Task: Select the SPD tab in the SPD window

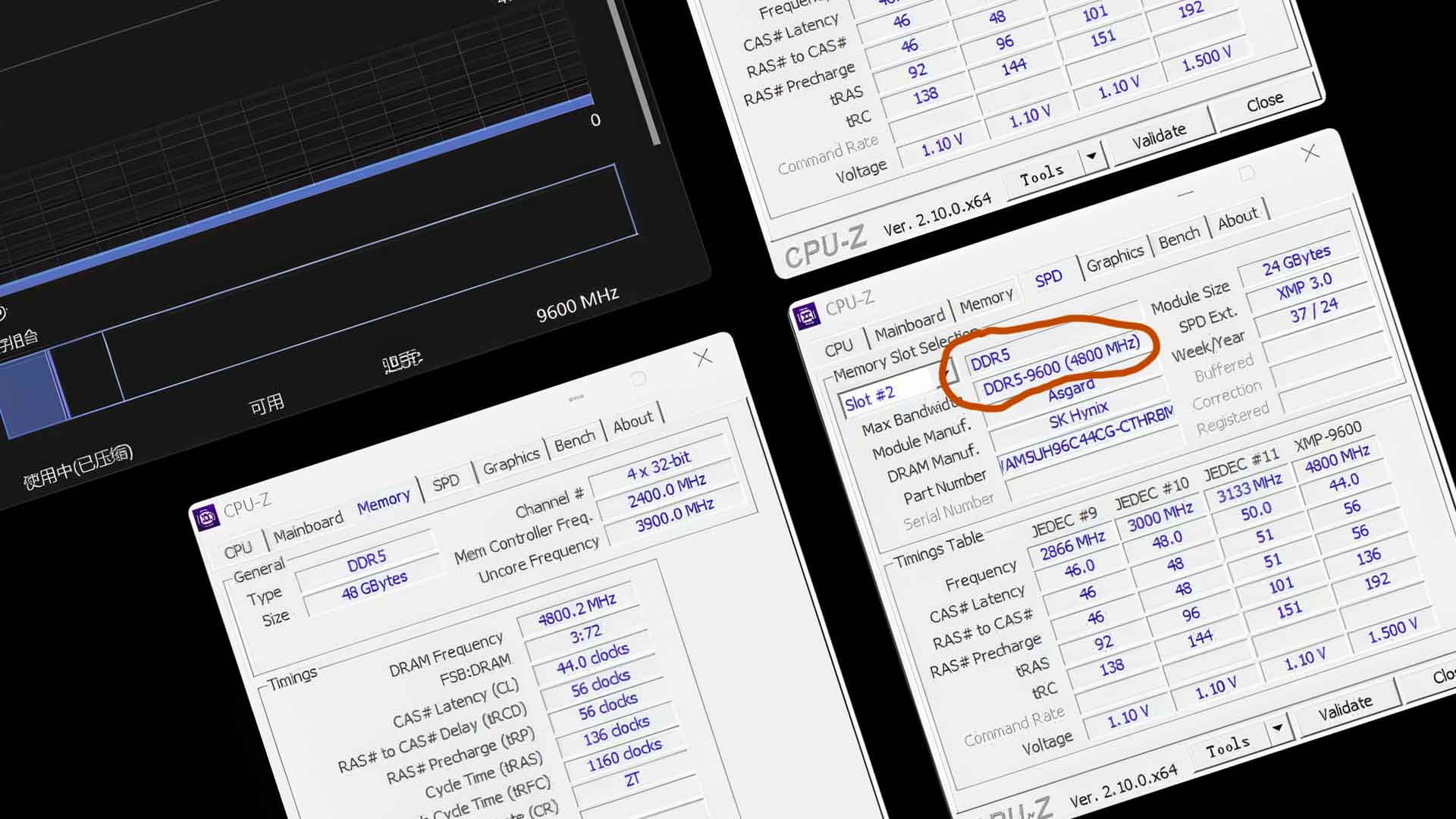Action: [x=1049, y=278]
